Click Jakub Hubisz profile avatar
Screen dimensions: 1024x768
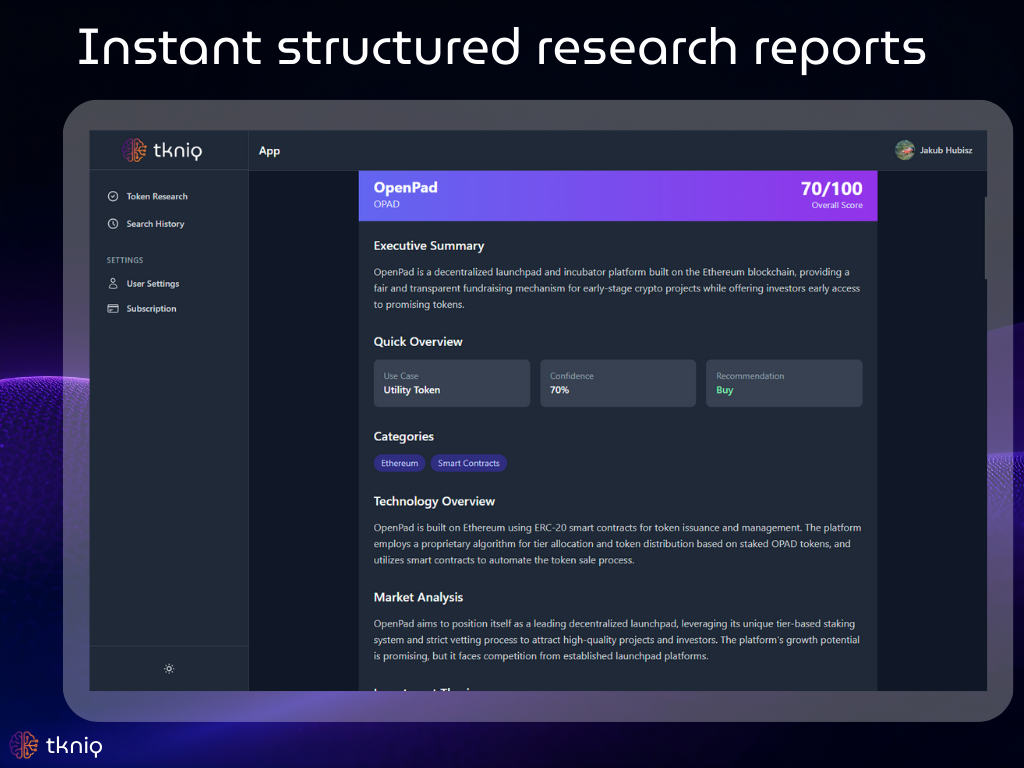point(904,150)
